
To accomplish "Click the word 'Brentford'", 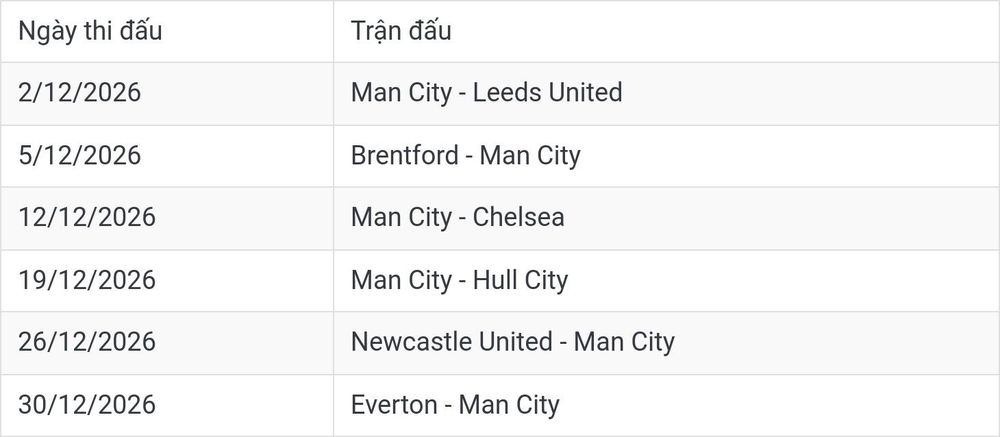I will (404, 155).
